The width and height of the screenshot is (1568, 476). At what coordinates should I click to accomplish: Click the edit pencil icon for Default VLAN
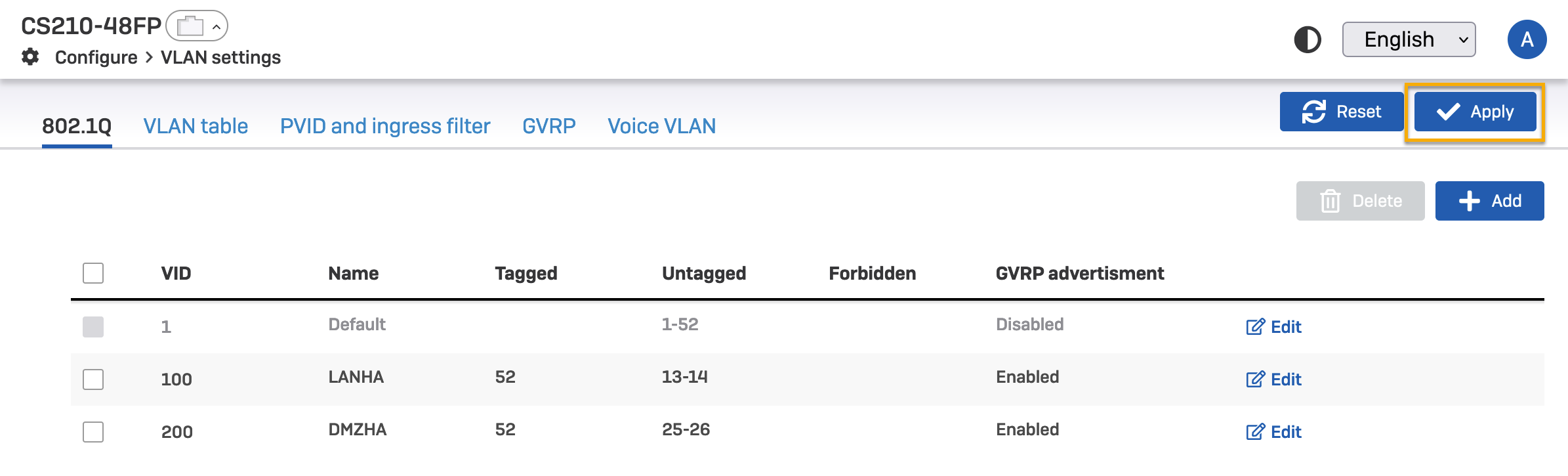pos(1255,327)
